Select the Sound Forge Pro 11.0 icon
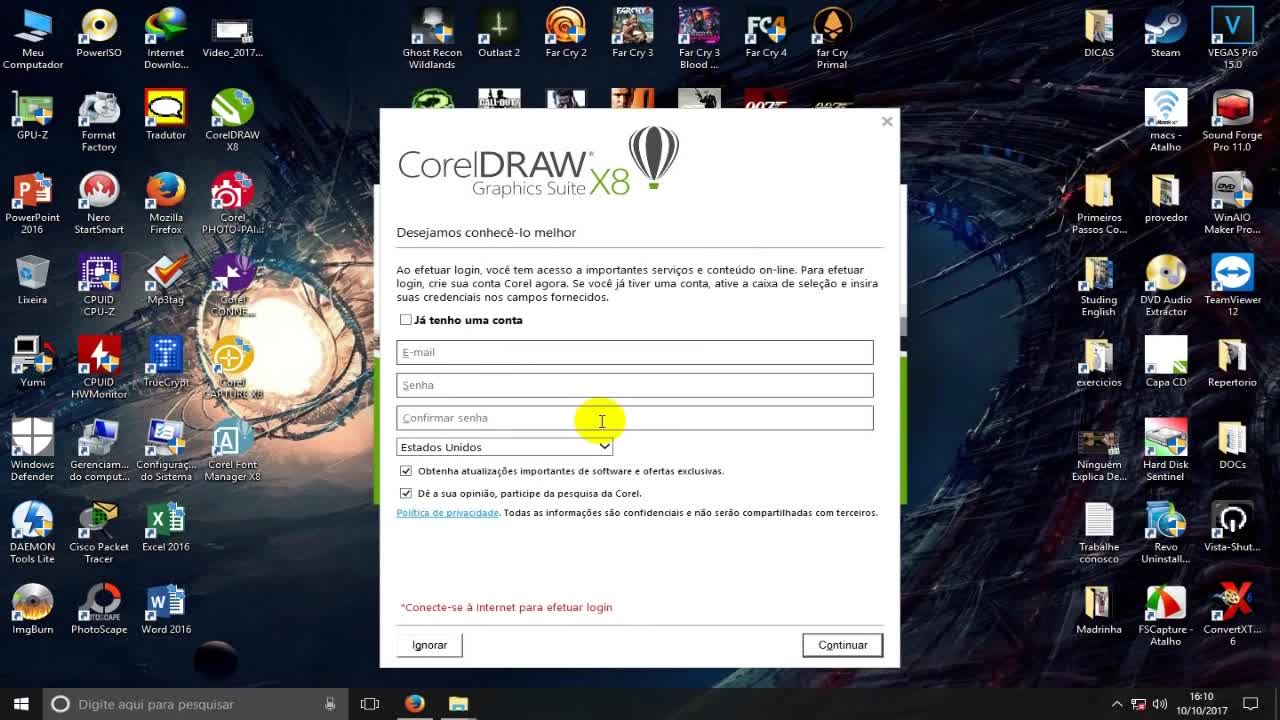The width and height of the screenshot is (1280, 720). tap(1232, 122)
